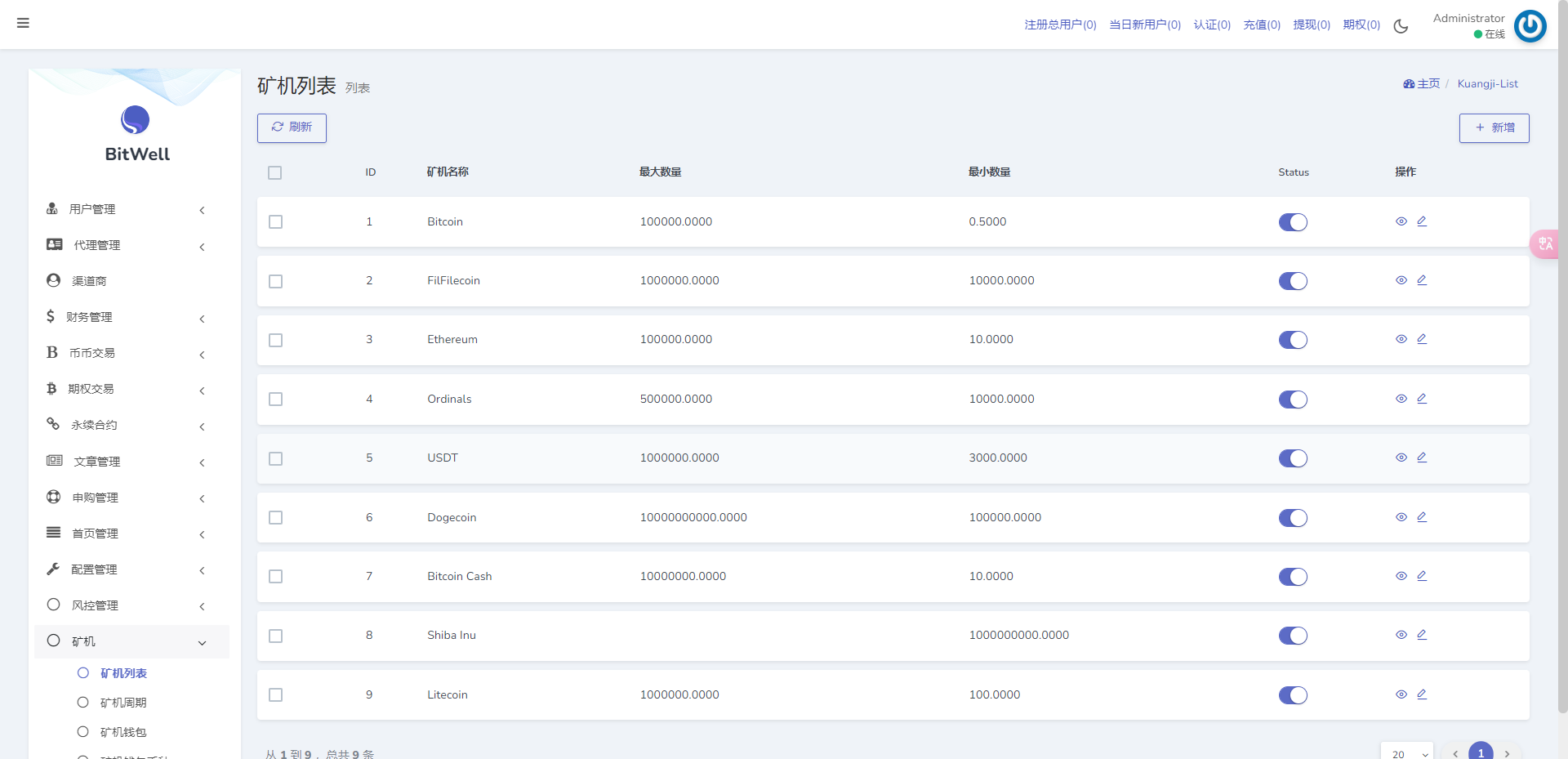View details of FilFilecoin row
Screen dimensions: 1568x759
coord(1401,280)
